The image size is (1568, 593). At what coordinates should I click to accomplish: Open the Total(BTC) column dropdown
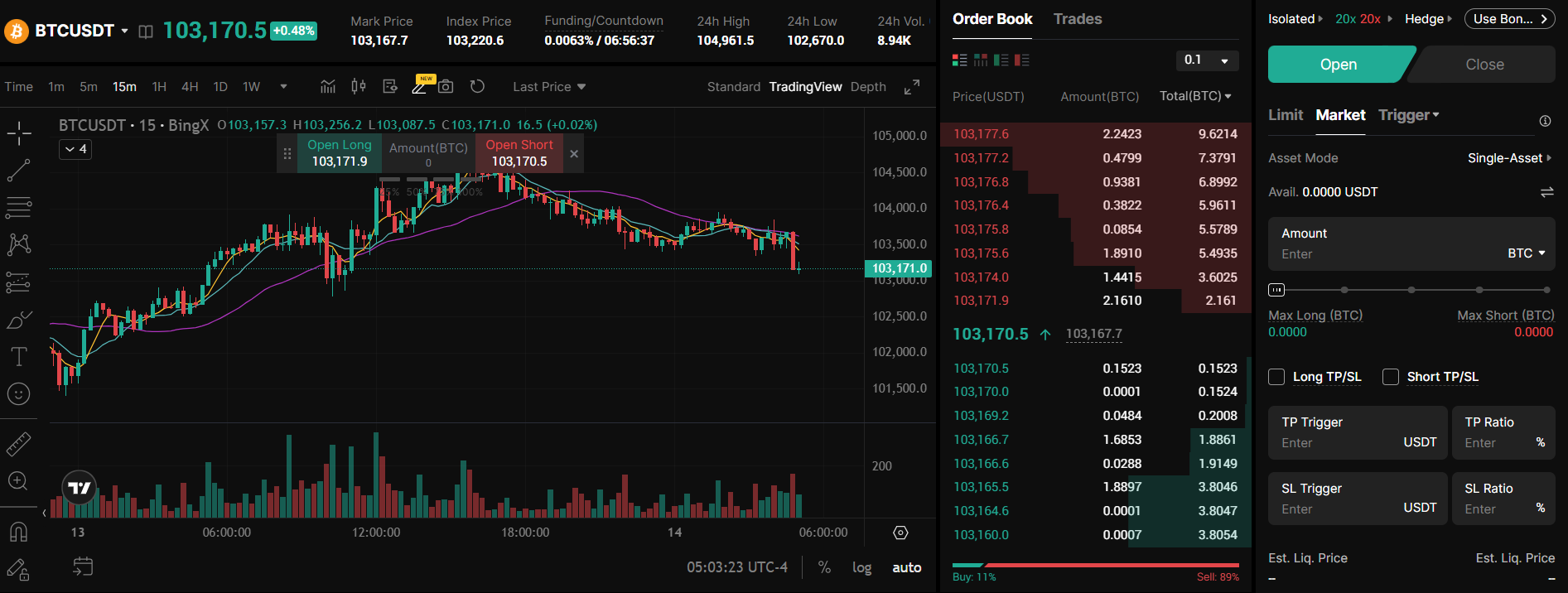pos(1195,96)
